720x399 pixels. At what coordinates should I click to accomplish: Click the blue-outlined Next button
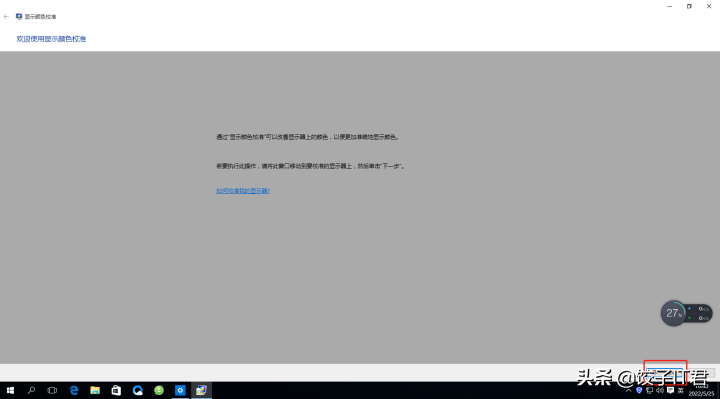[665, 371]
